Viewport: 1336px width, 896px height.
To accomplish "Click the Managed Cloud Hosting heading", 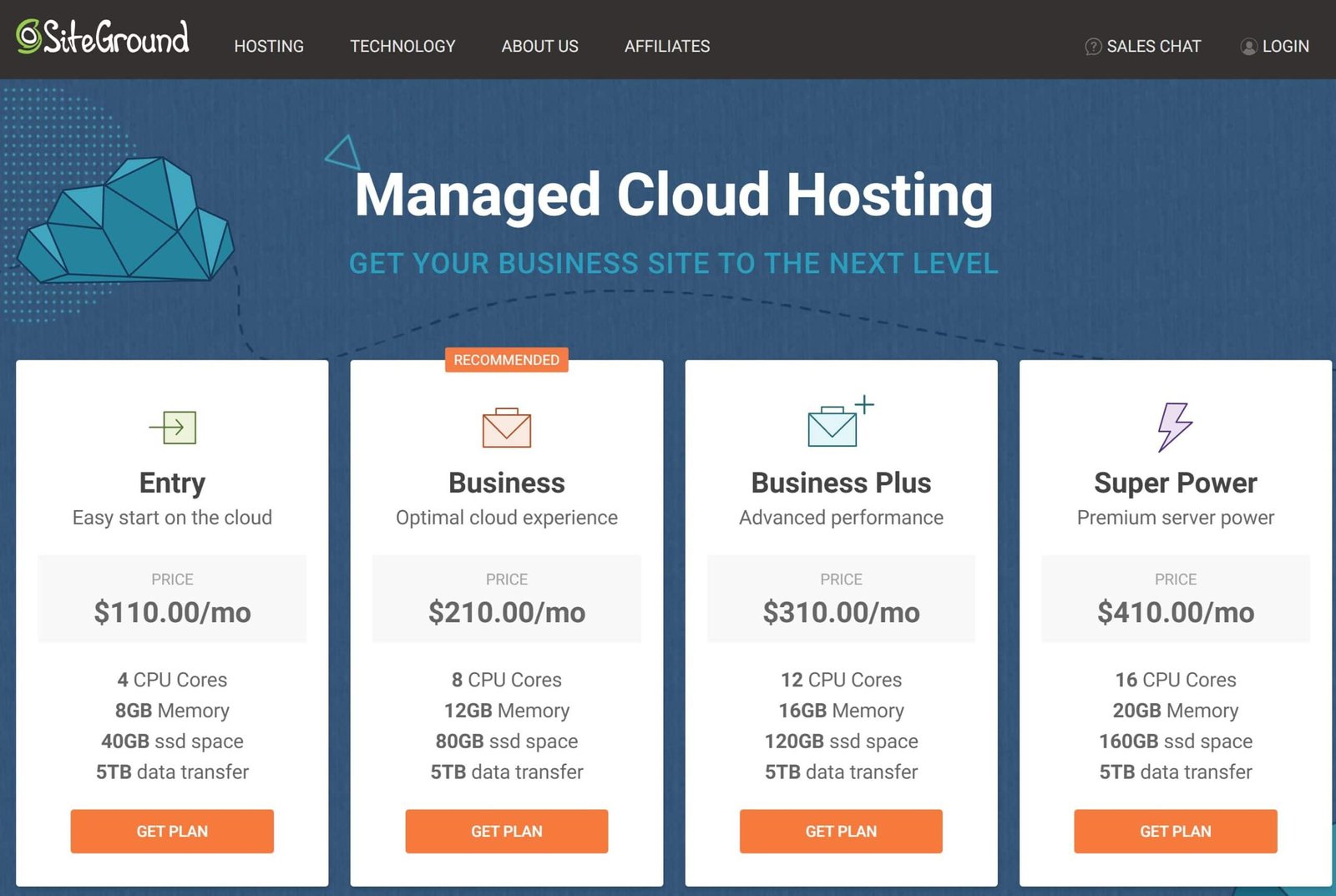I will coord(674,195).
